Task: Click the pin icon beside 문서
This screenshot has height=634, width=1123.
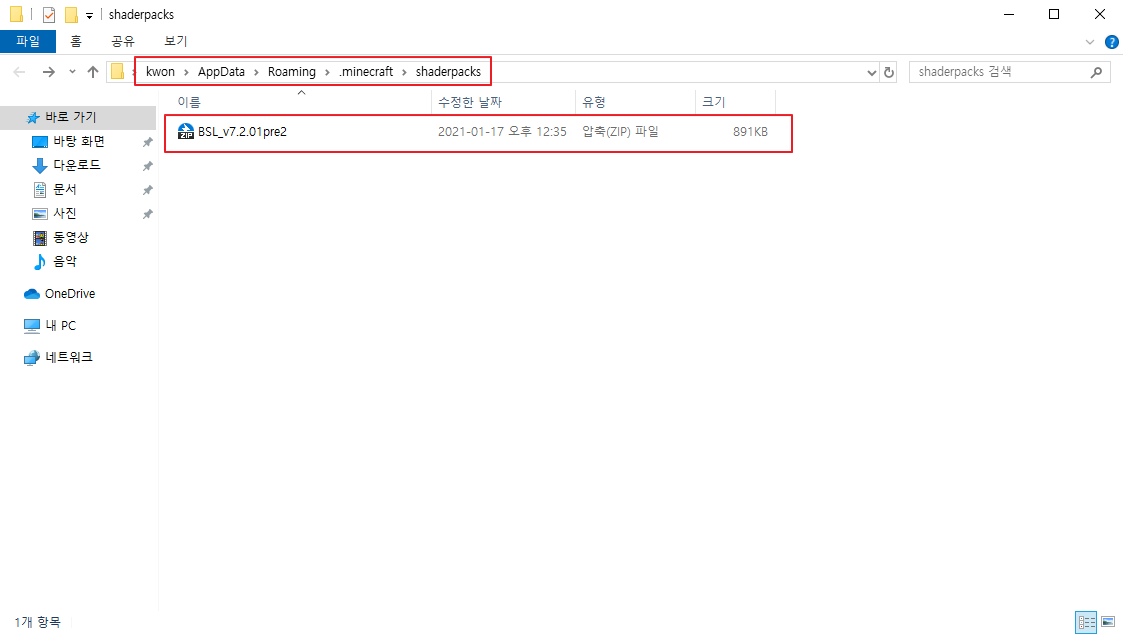Action: coord(148,190)
